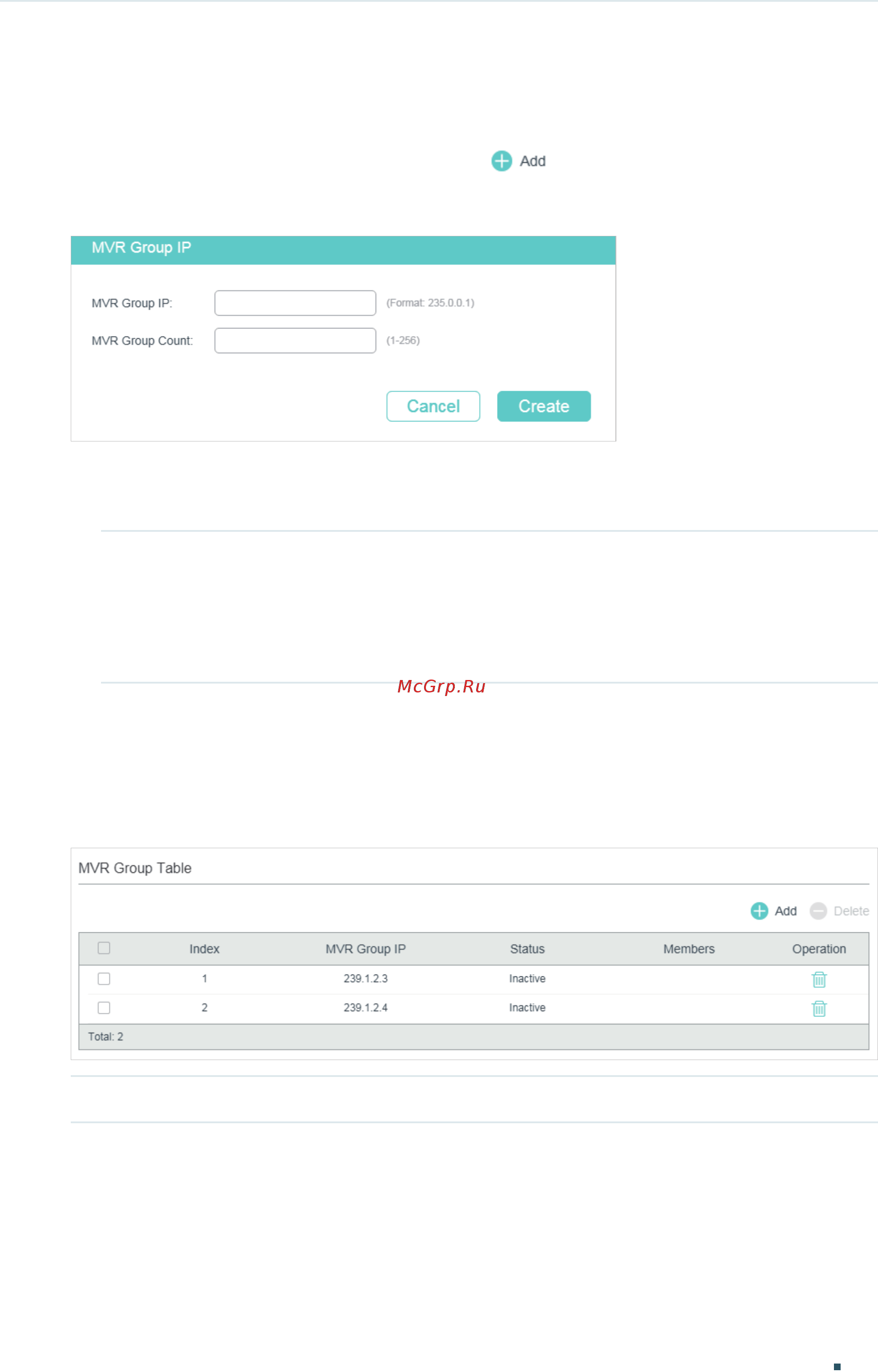
Task: Click the Index column header
Action: (204, 950)
